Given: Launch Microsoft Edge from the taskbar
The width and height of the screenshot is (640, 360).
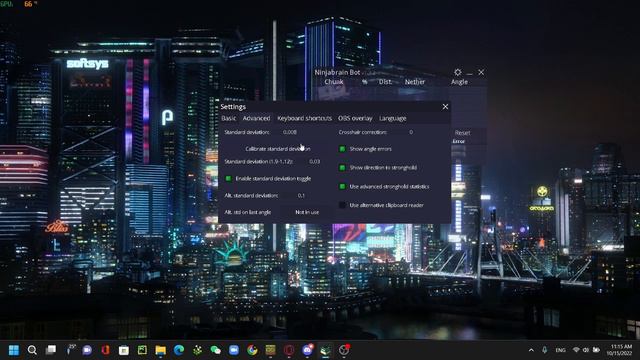Looking at the screenshot, I should tap(179, 350).
